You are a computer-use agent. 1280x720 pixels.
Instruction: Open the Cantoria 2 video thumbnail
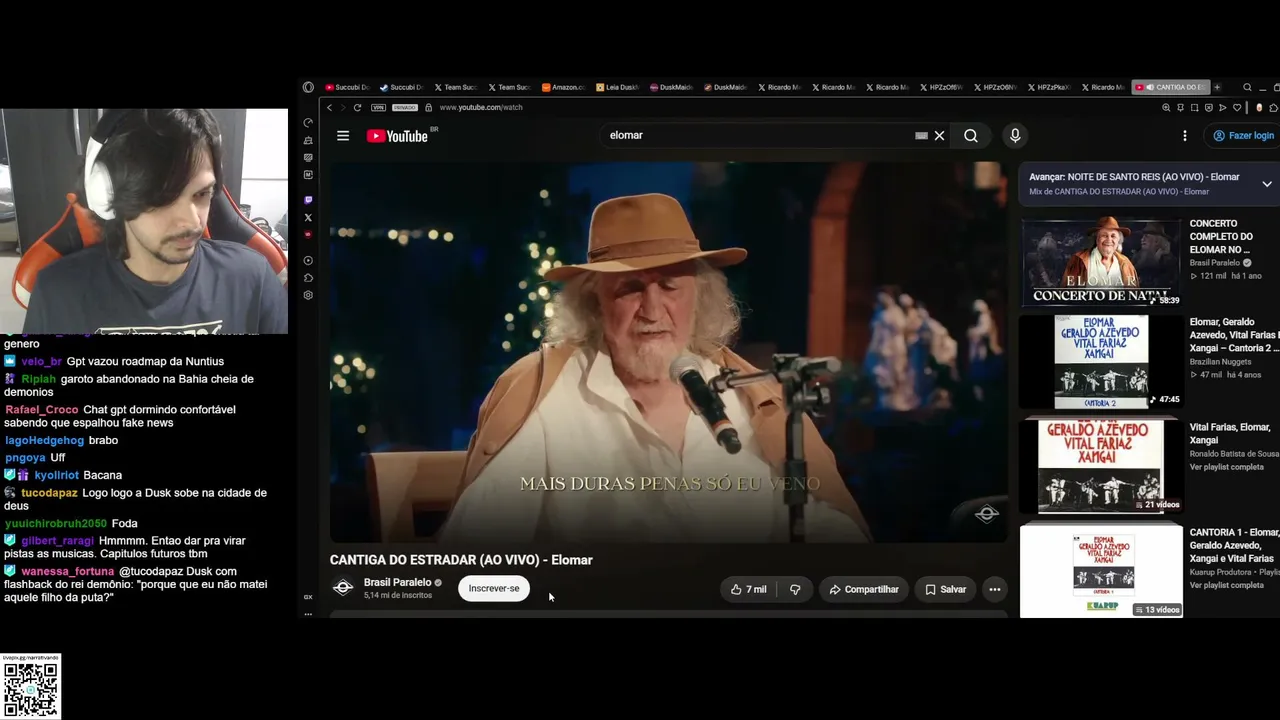1101,362
